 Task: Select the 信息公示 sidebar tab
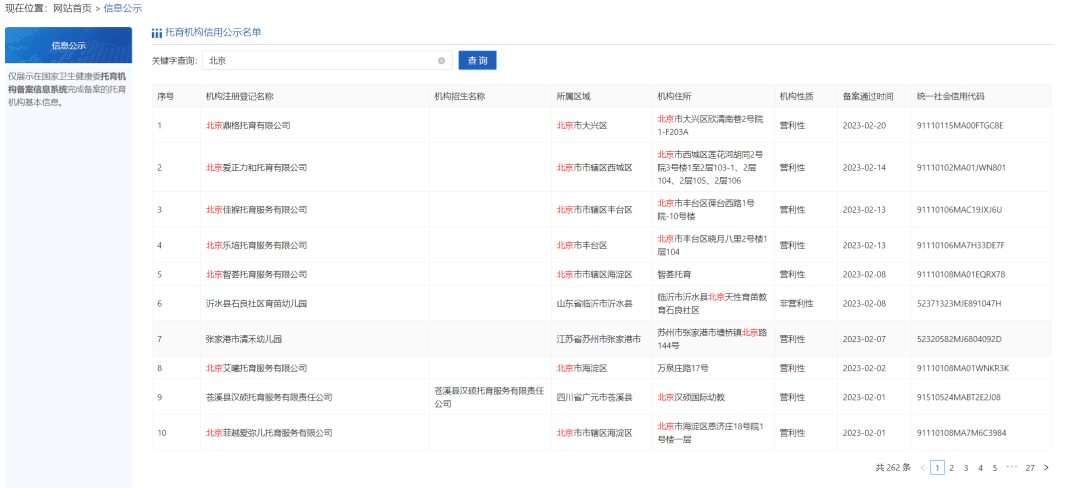pos(68,45)
